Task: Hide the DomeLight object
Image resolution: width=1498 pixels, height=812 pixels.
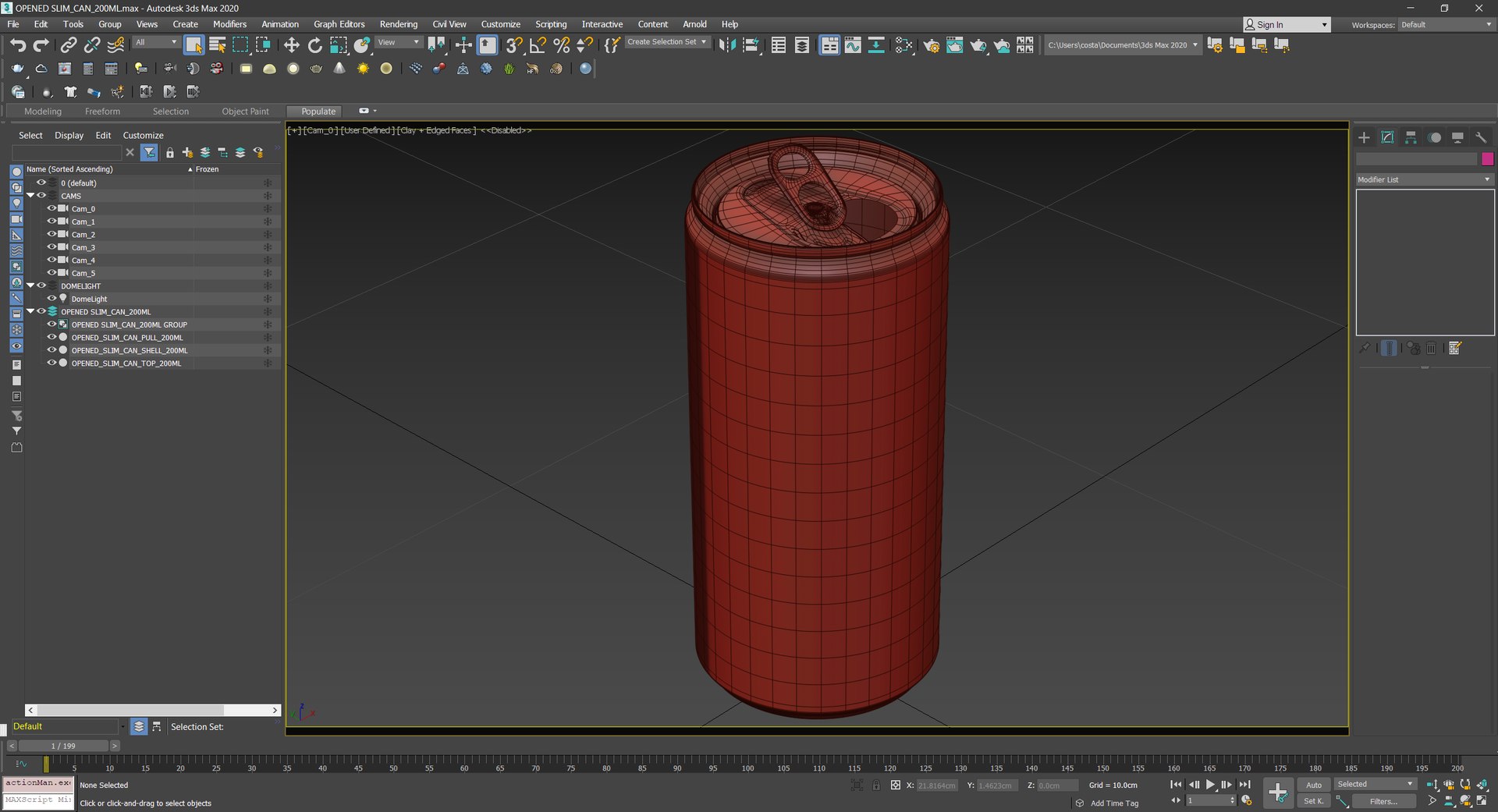Action: pos(51,298)
